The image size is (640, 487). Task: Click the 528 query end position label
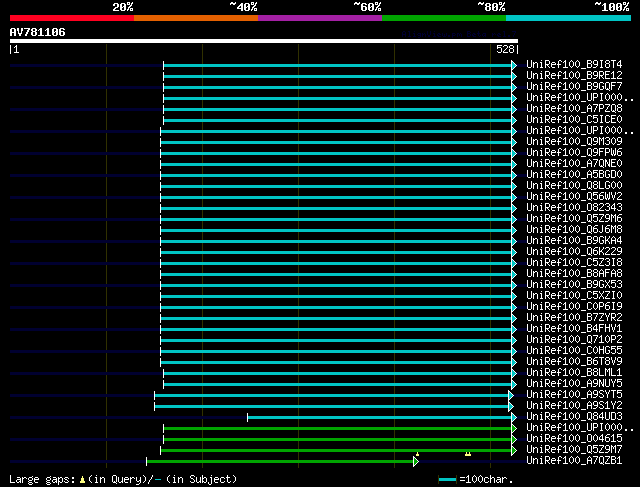click(x=505, y=49)
